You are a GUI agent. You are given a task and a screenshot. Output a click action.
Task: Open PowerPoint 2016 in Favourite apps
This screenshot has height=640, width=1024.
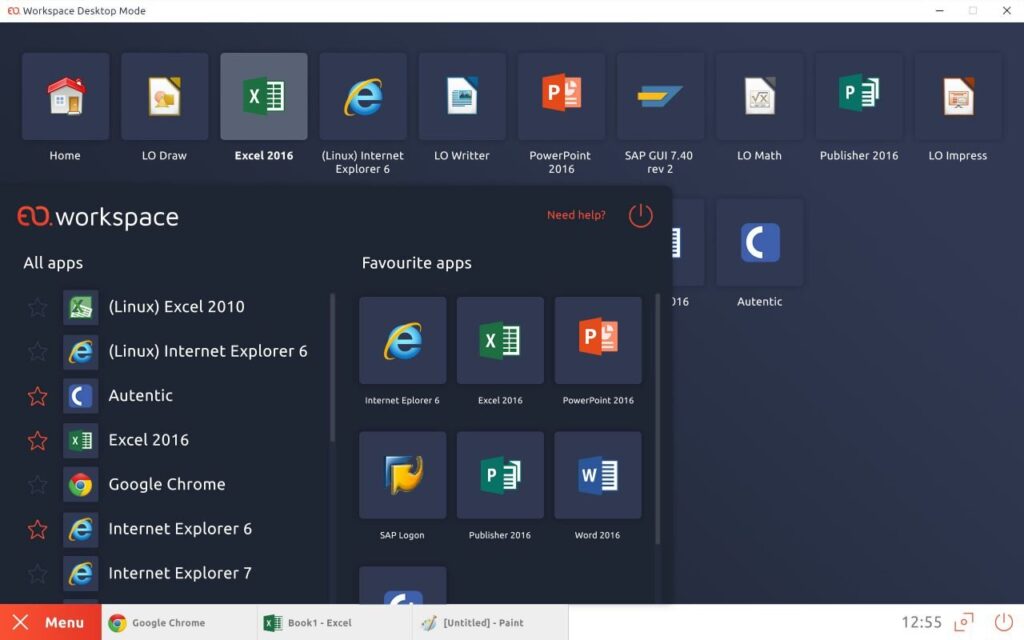pos(598,340)
